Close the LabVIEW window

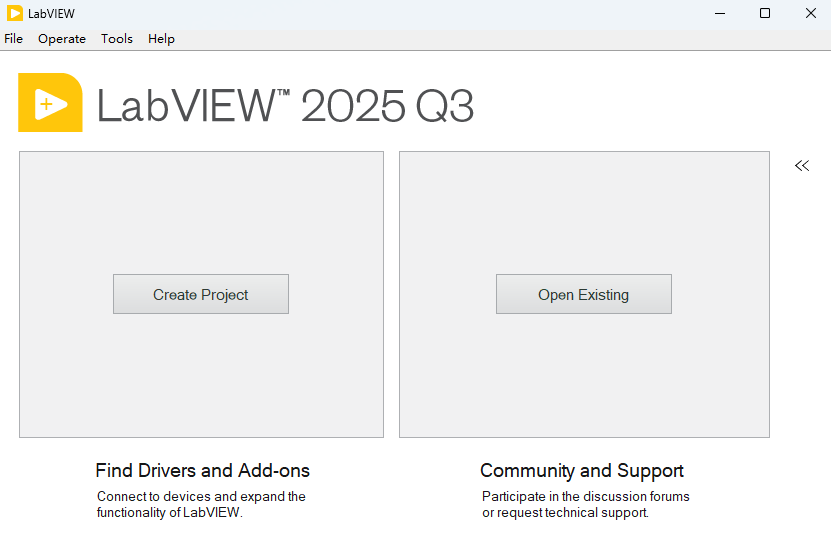click(810, 13)
